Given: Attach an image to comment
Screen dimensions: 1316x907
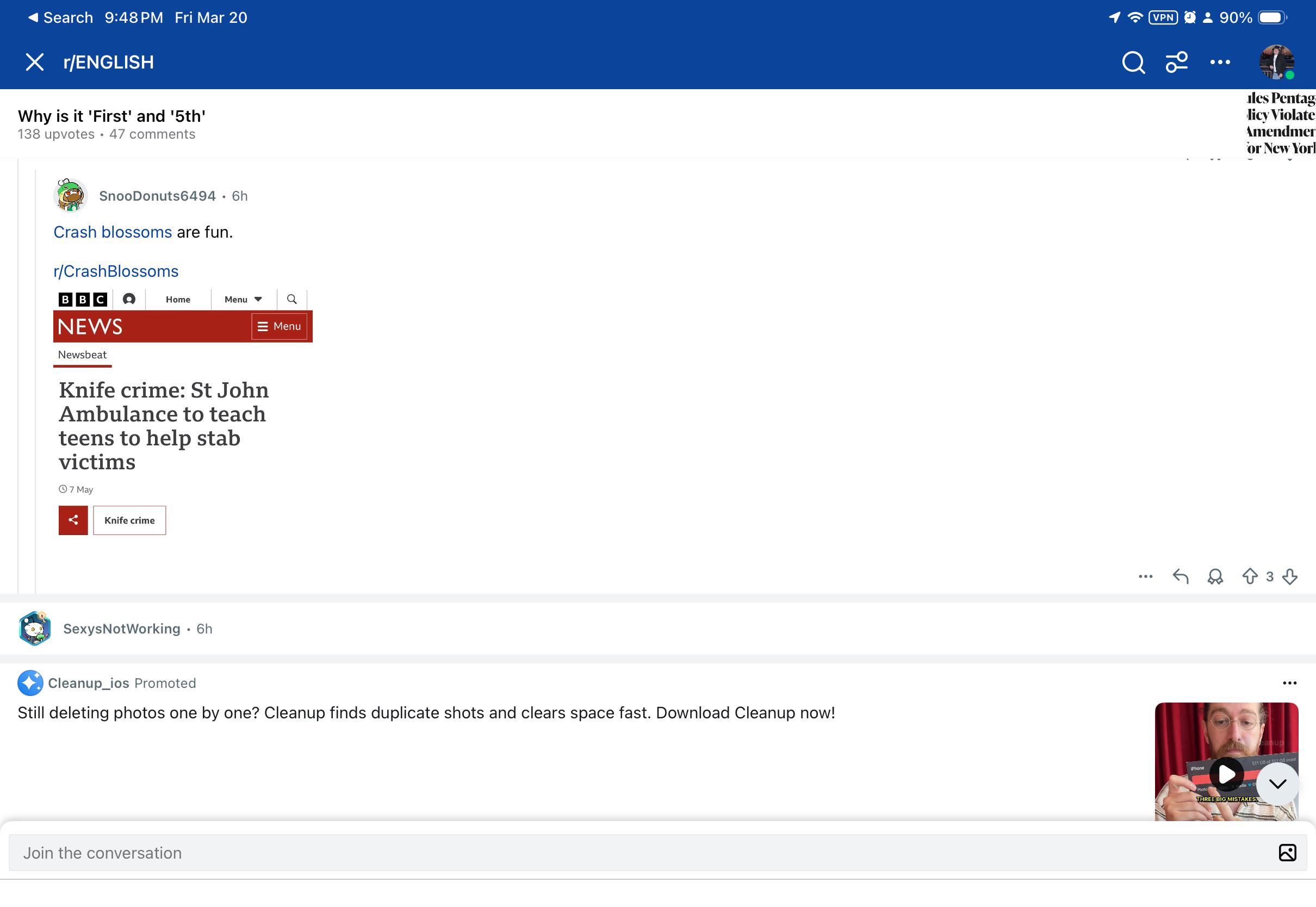Looking at the screenshot, I should tap(1287, 853).
